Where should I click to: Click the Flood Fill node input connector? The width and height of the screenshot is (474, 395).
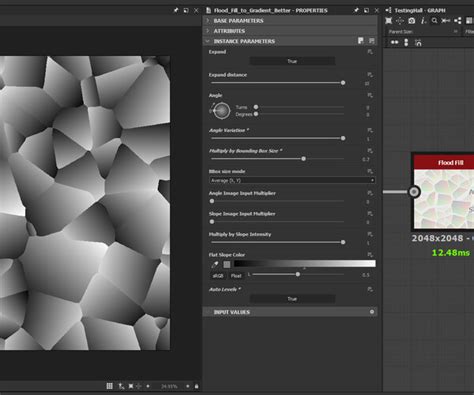414,192
